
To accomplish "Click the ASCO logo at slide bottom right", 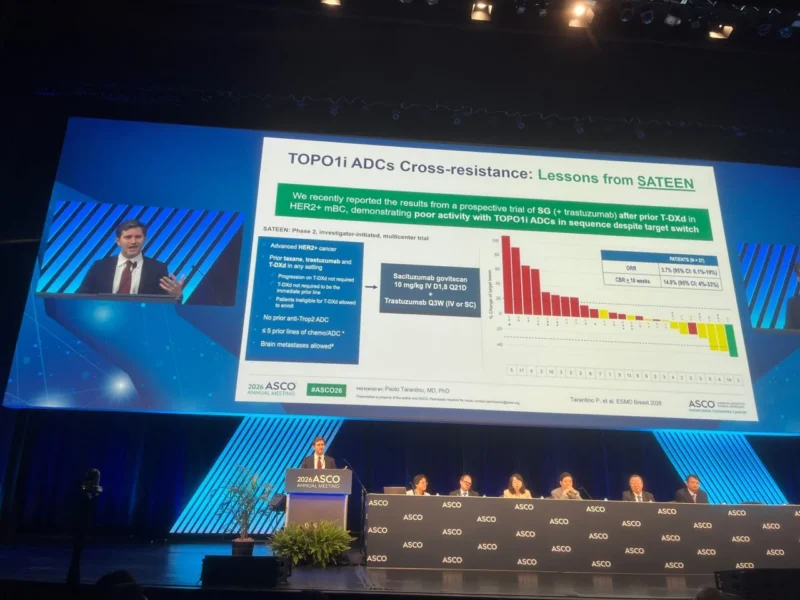I will pos(716,406).
